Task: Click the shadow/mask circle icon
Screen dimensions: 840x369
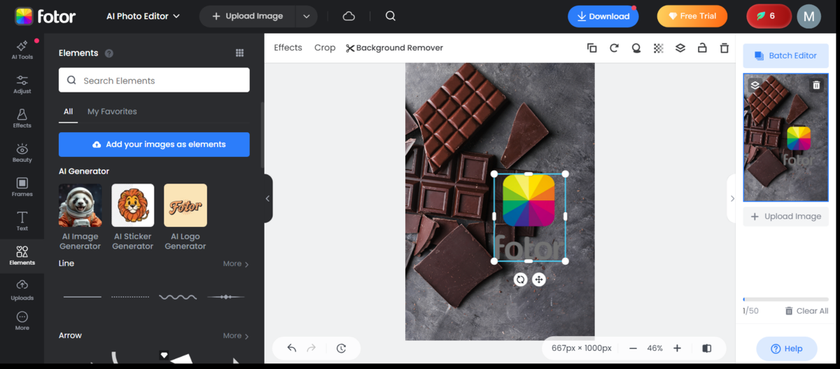Action: click(x=636, y=48)
